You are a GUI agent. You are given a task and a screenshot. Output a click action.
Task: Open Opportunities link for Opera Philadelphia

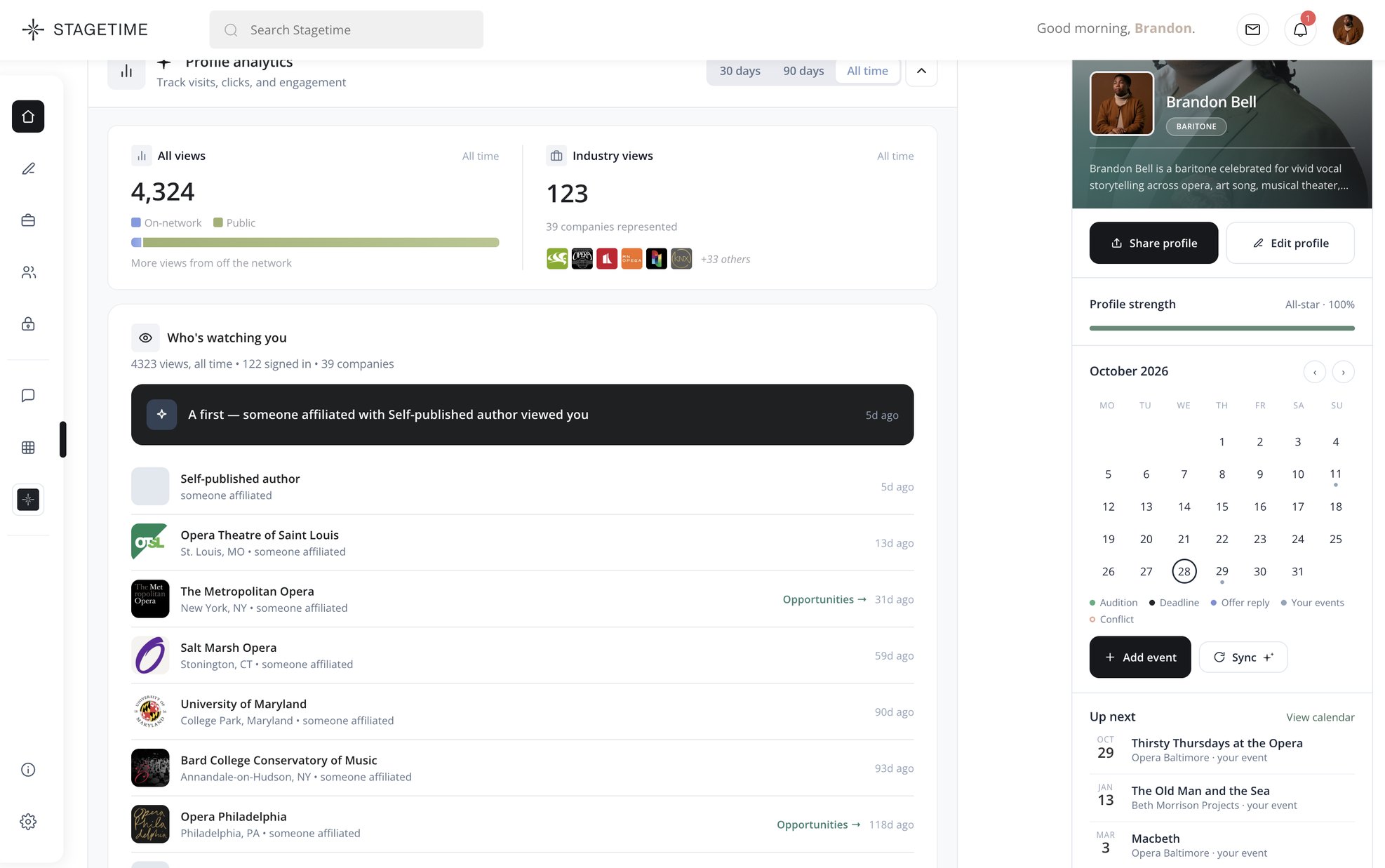click(819, 824)
